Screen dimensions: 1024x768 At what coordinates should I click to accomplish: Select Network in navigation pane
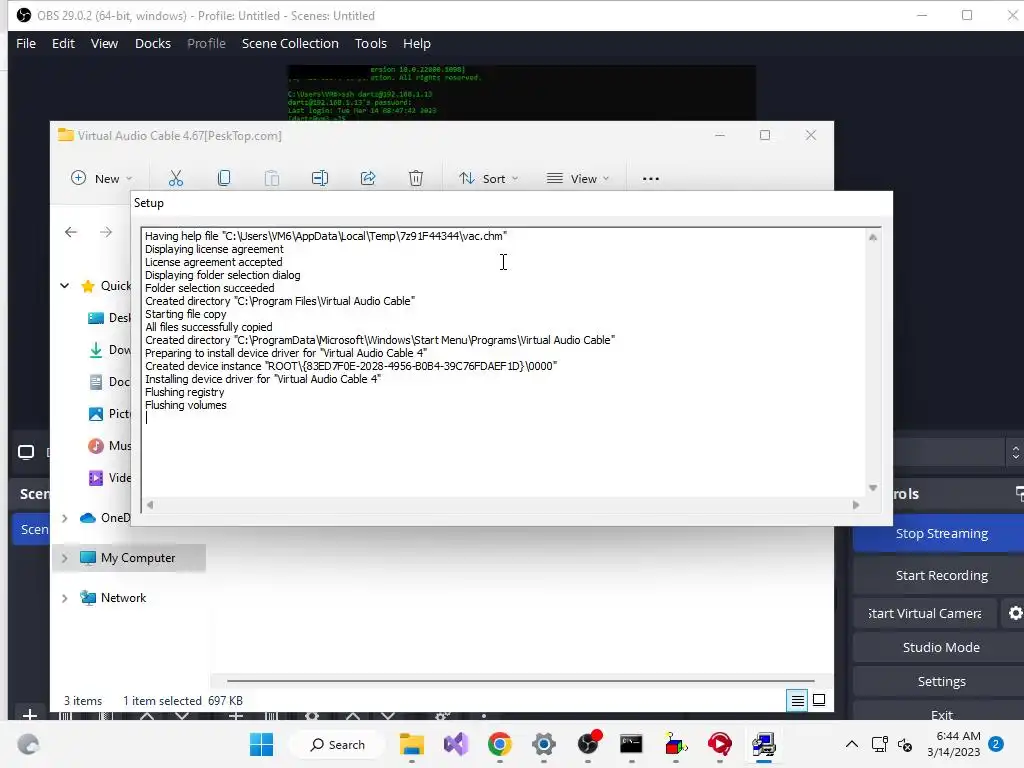[123, 598]
